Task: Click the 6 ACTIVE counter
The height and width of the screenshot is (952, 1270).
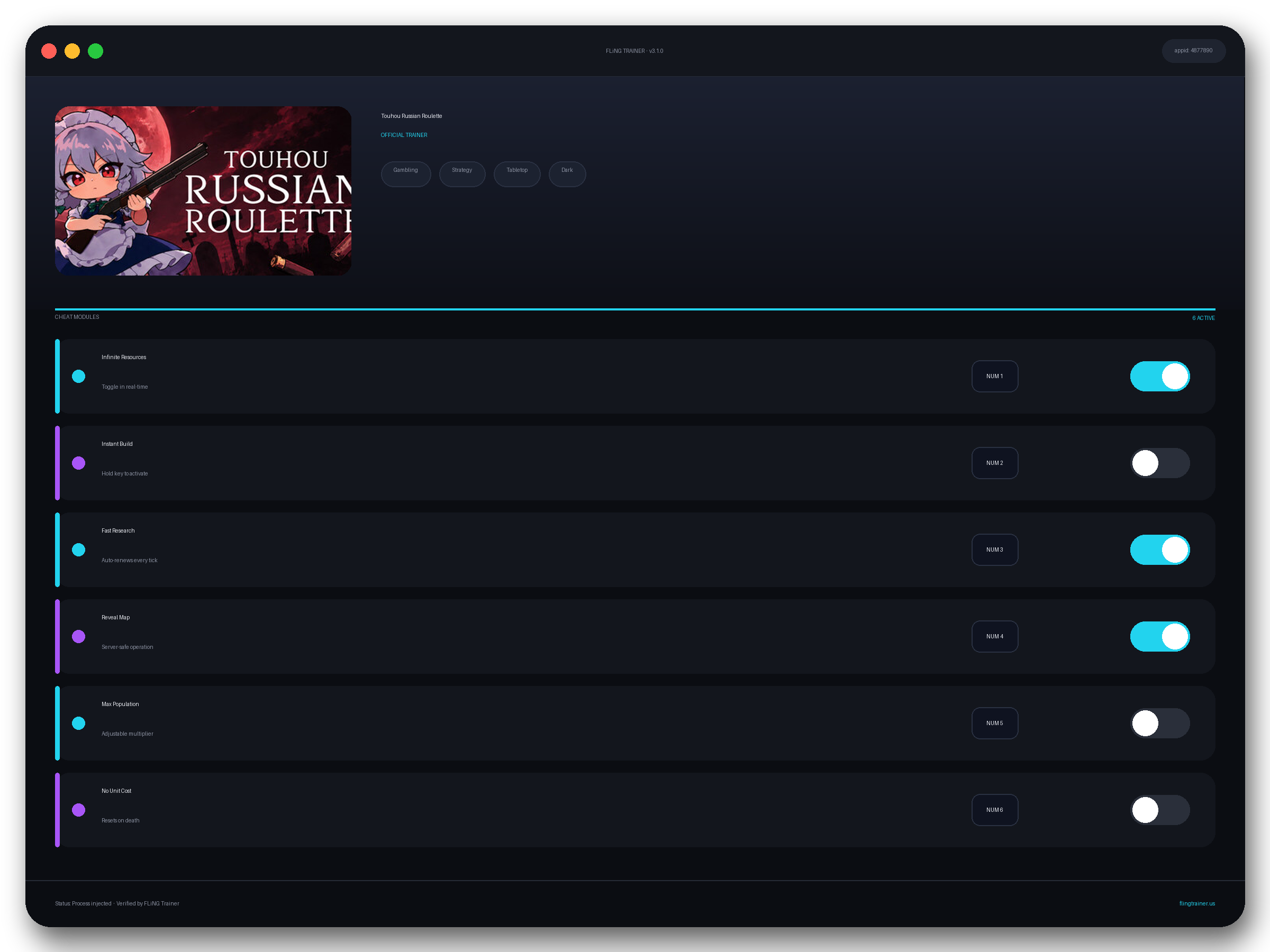Action: [1203, 318]
